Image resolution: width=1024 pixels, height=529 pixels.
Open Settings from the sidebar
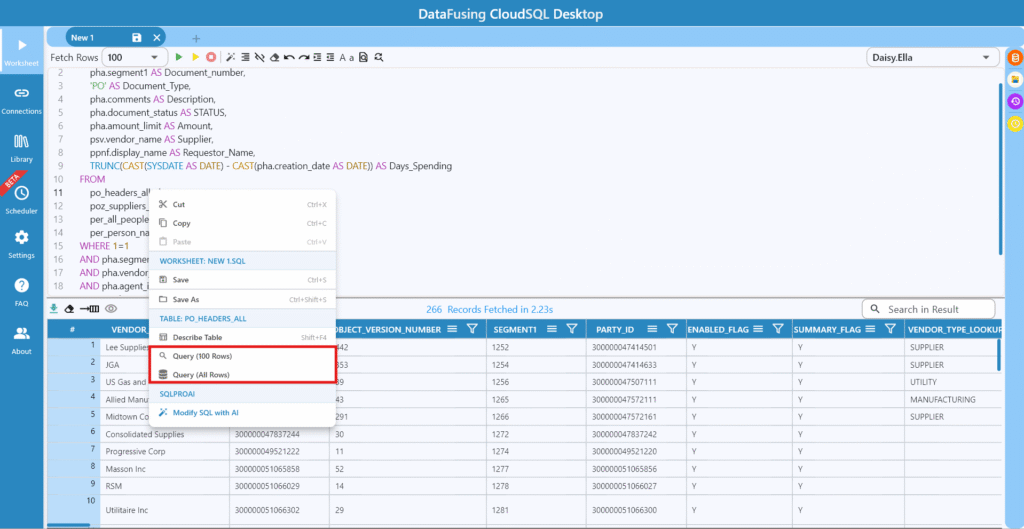coord(22,244)
